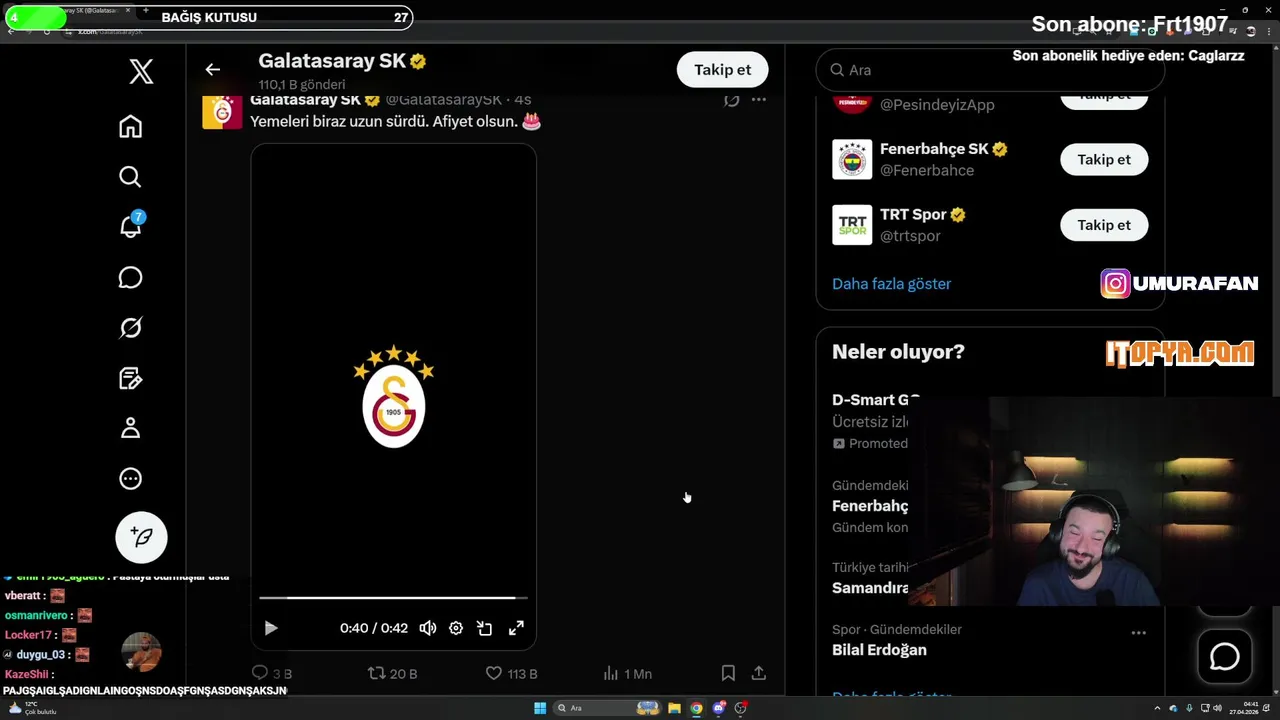Click Daha fazla göster under suggestions
This screenshot has height=720, width=1280.
coord(891,284)
